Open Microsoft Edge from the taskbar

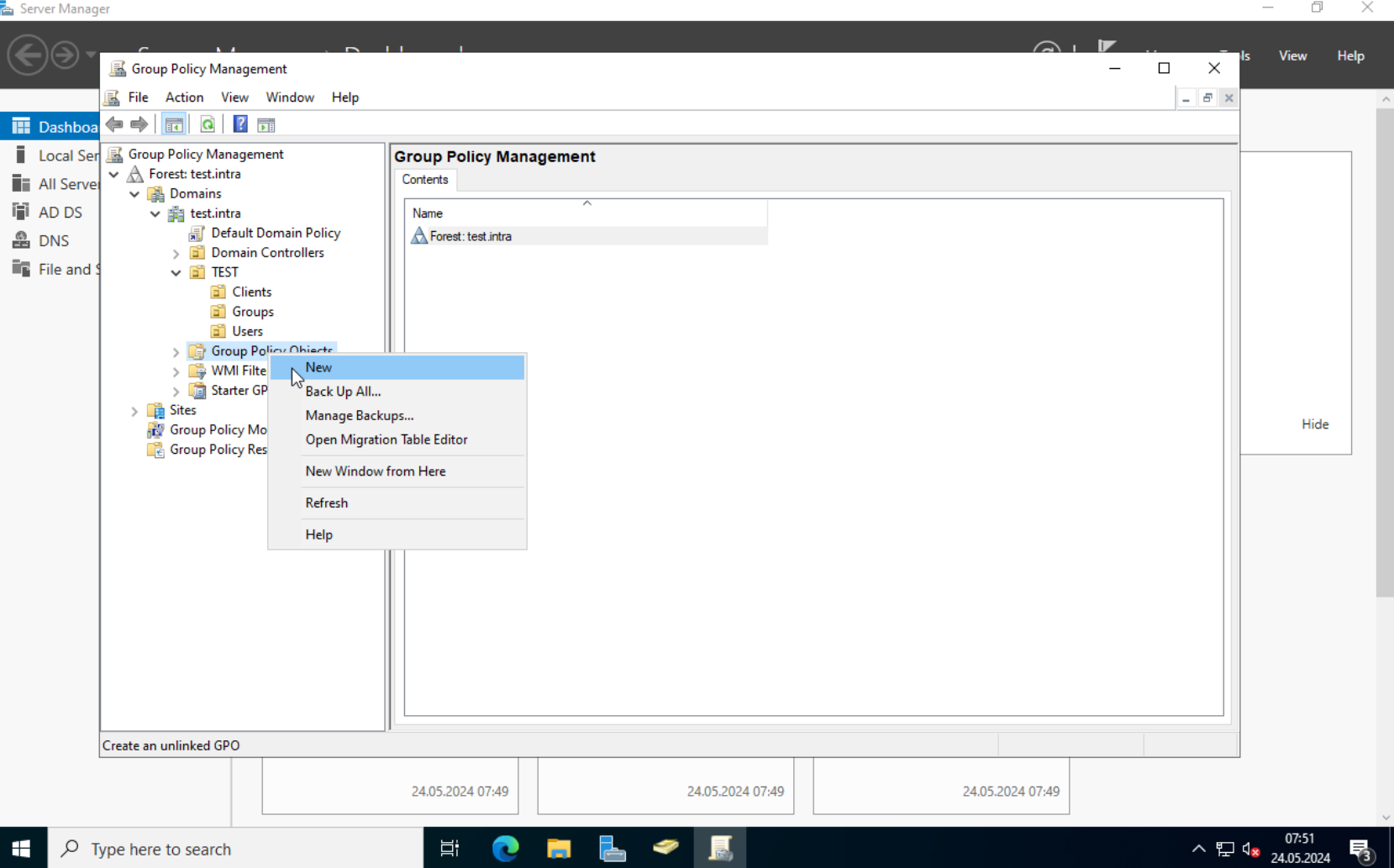505,849
